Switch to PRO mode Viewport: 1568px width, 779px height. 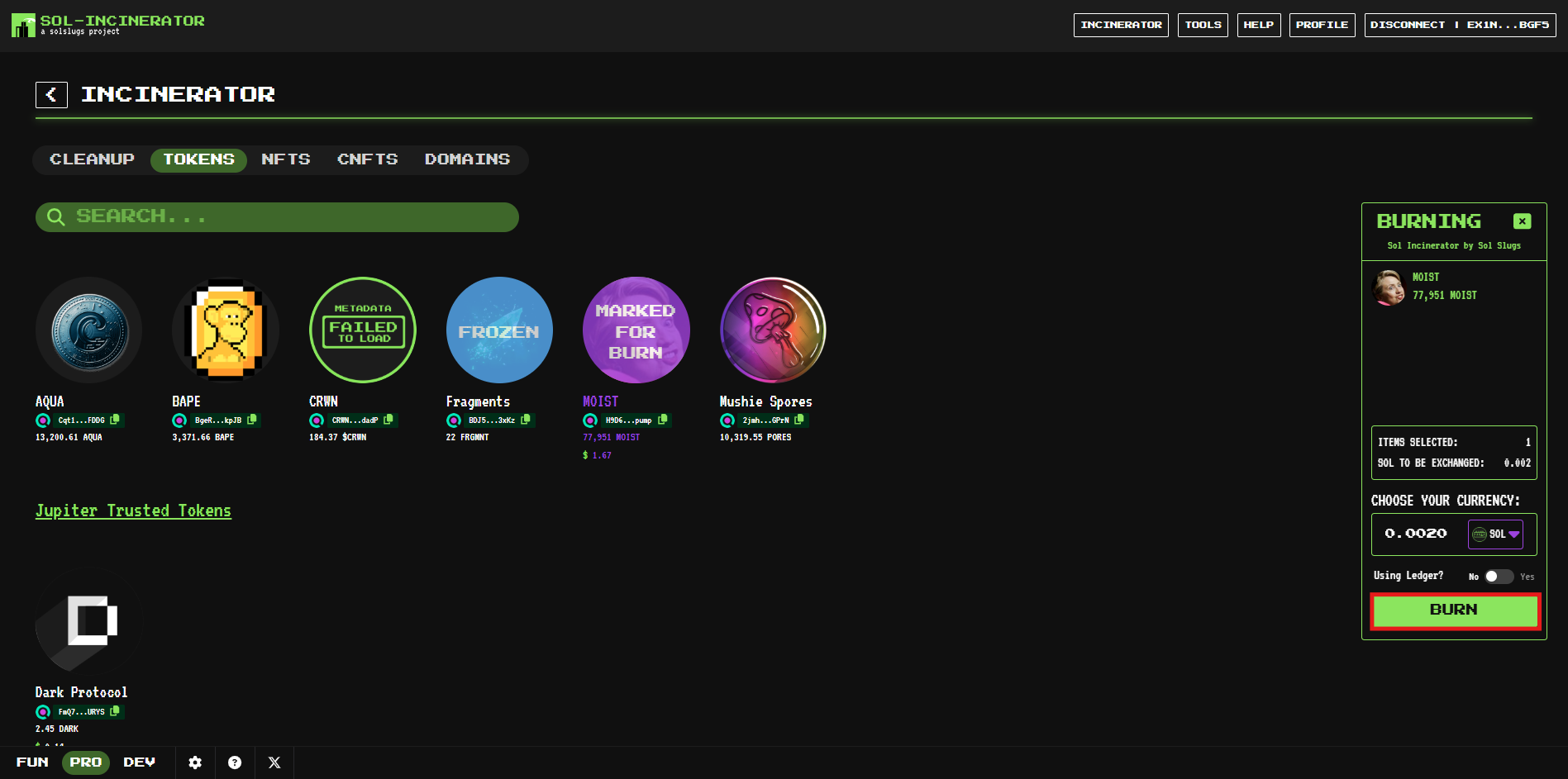coord(86,762)
